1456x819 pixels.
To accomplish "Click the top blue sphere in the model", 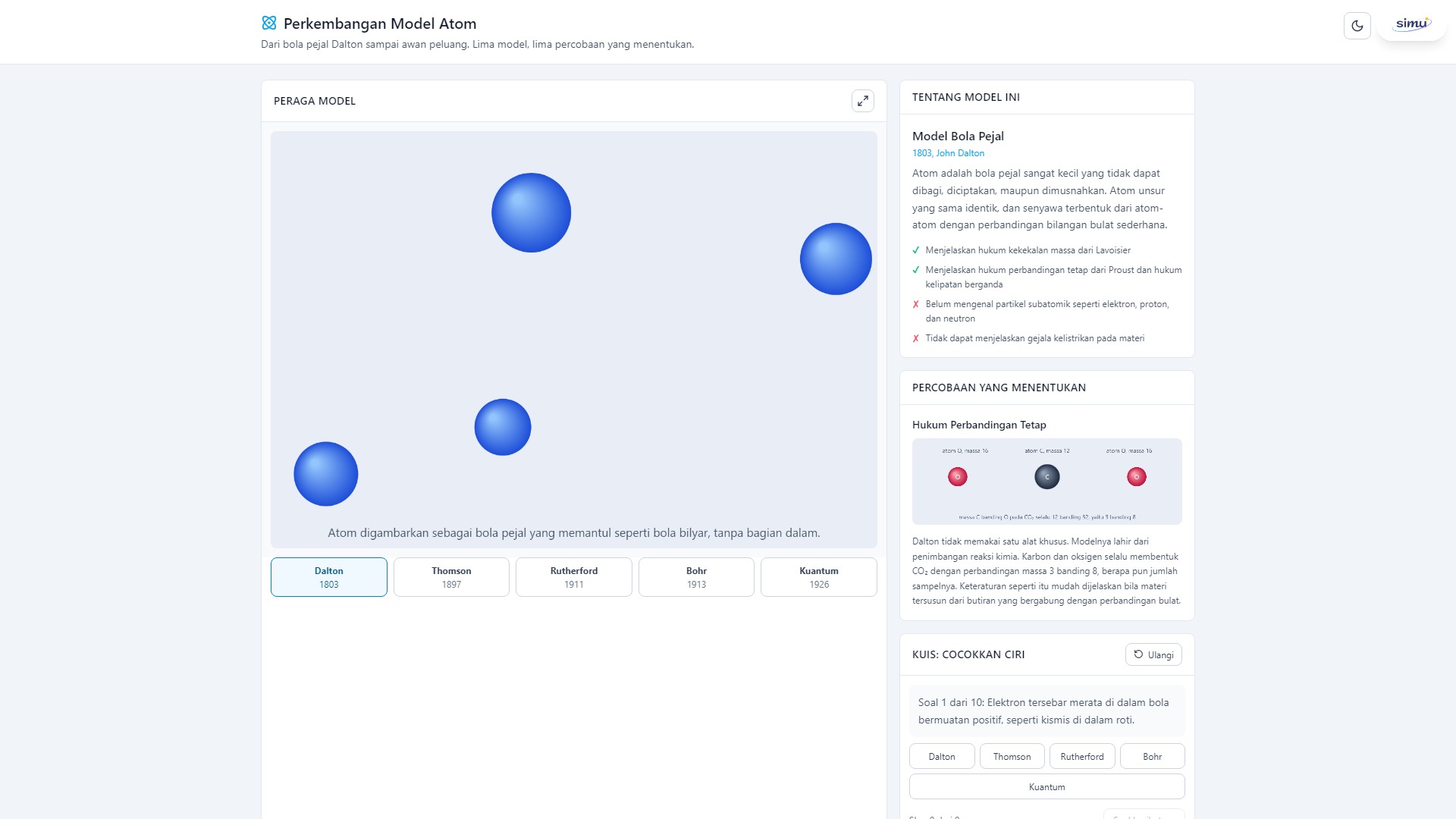I will tap(531, 213).
